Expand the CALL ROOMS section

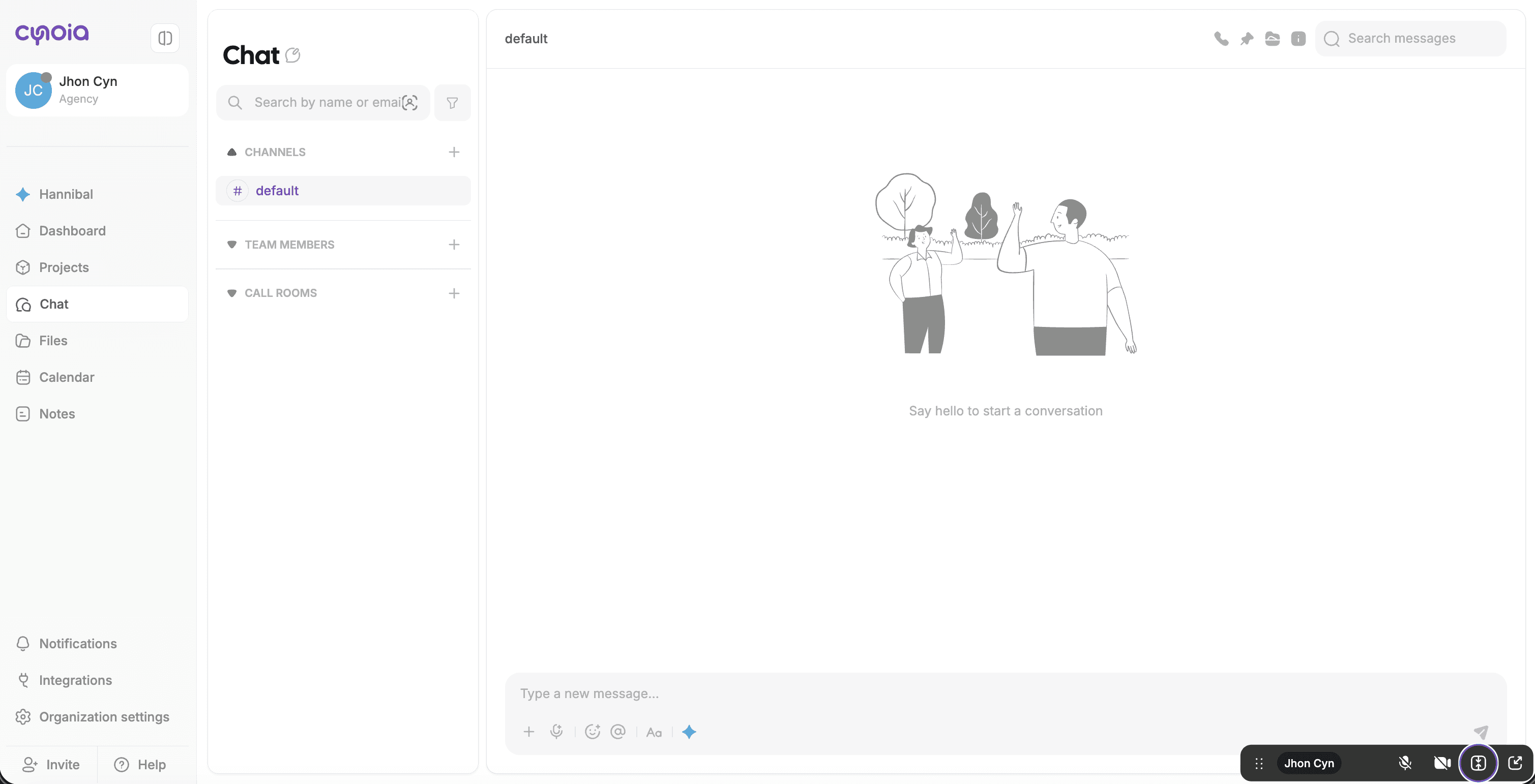pyautogui.click(x=232, y=293)
